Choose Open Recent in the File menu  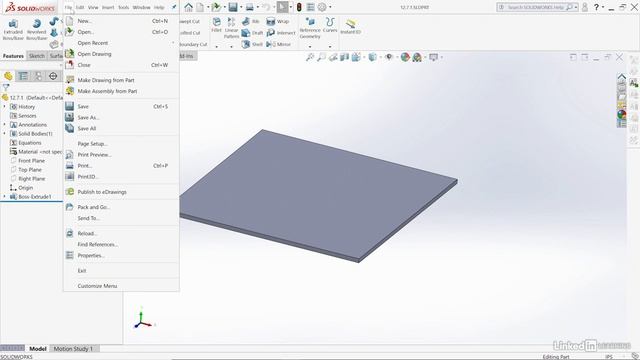click(x=121, y=43)
